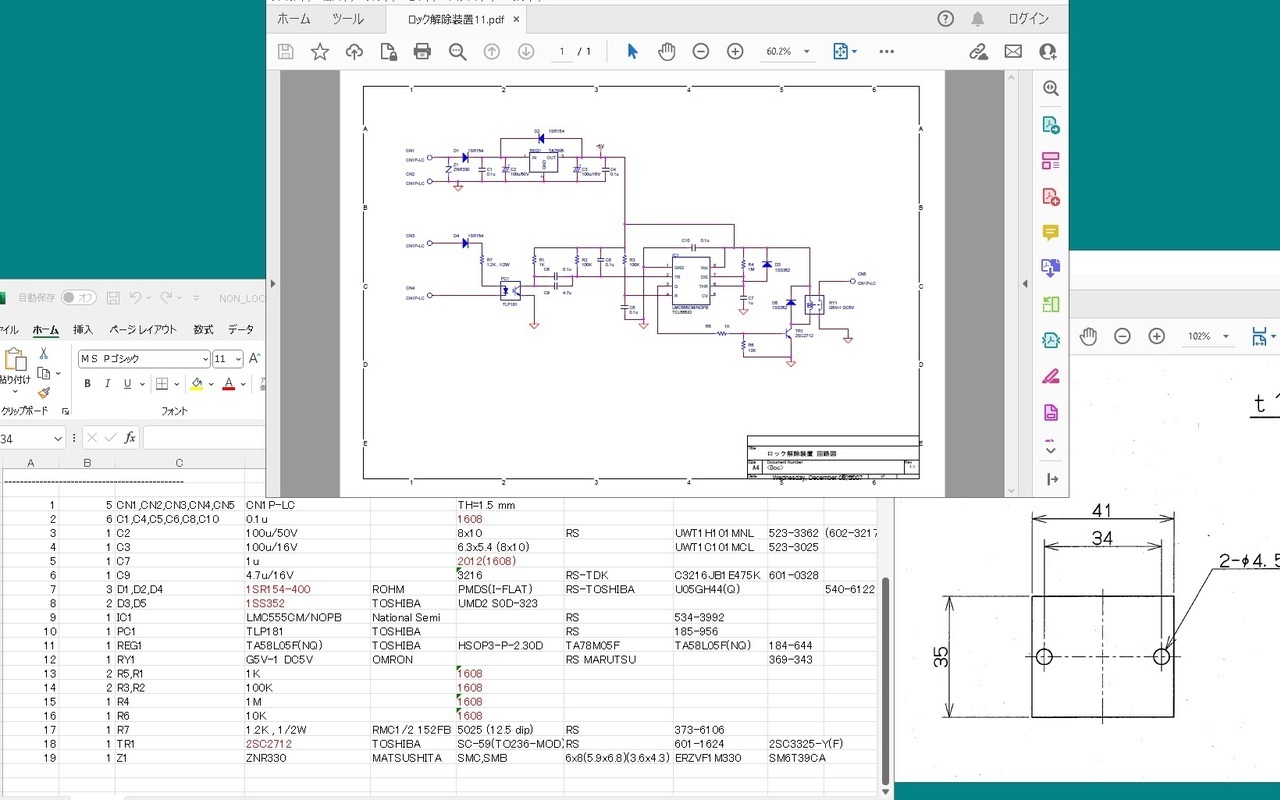This screenshot has width=1280, height=800.
Task: Click the send by email envelope icon
Action: (x=1013, y=51)
